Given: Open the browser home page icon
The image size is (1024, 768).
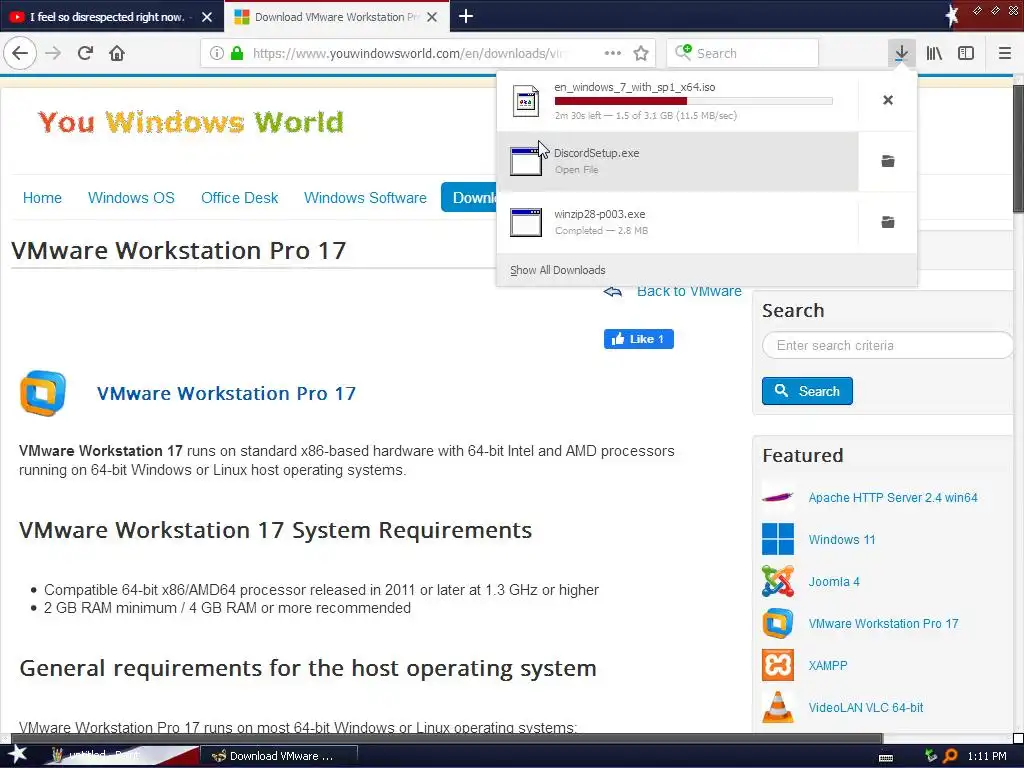Looking at the screenshot, I should pyautogui.click(x=117, y=53).
